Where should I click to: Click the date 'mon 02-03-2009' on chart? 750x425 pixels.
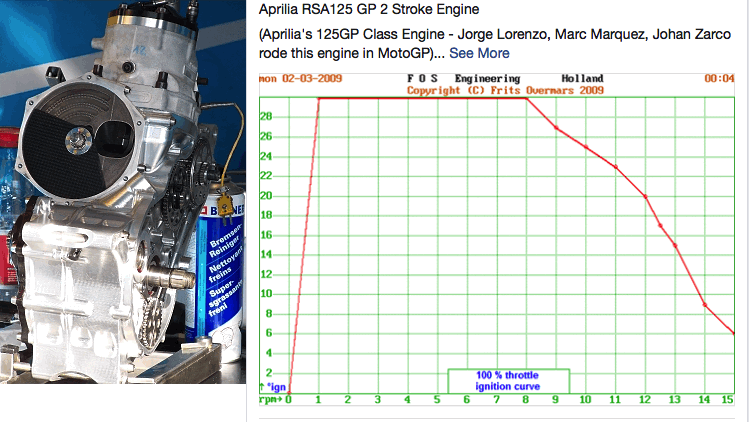tap(301, 78)
